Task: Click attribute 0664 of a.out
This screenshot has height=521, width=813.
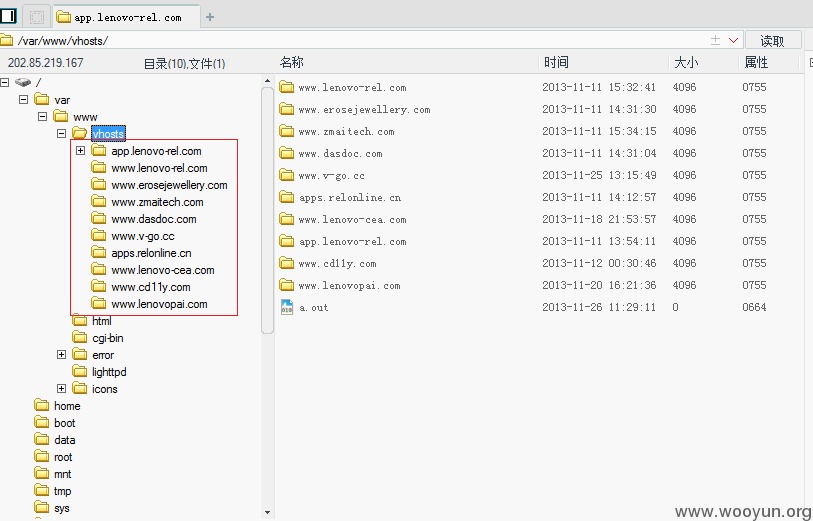Action: (754, 307)
